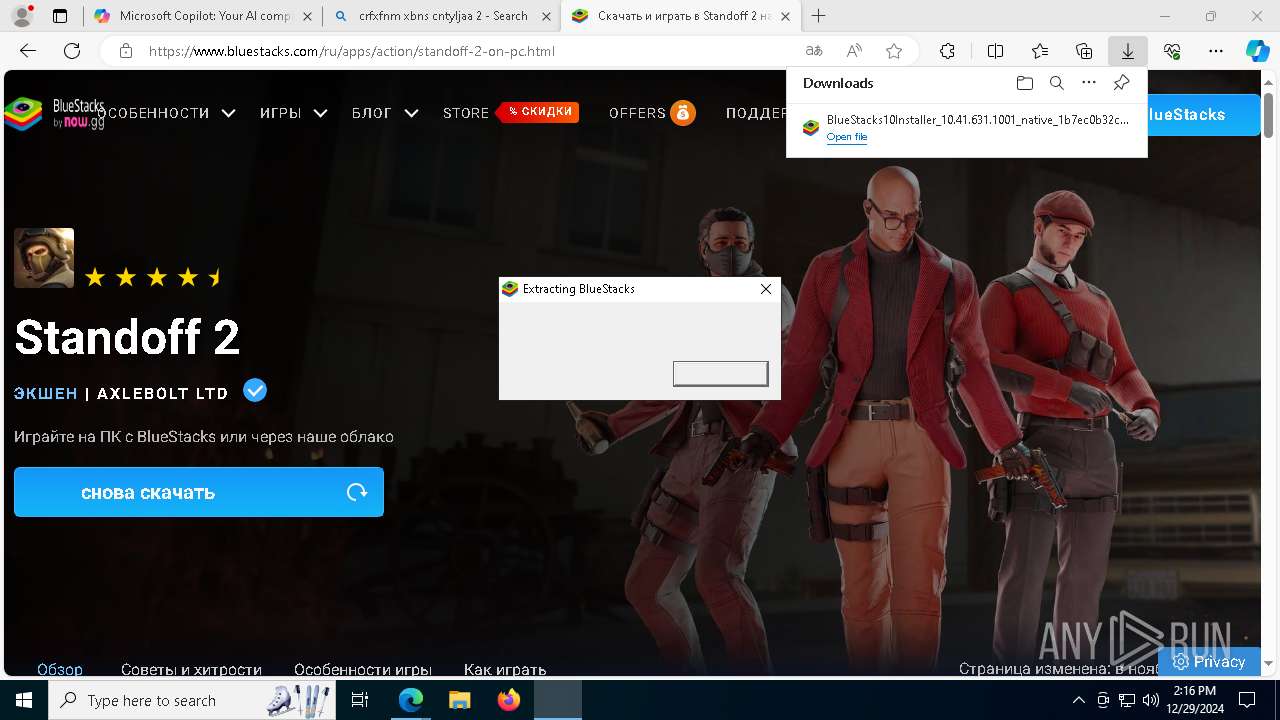The width and height of the screenshot is (1280, 720).
Task: Open more options ellipsis in Downloads panel
Action: [x=1089, y=83]
